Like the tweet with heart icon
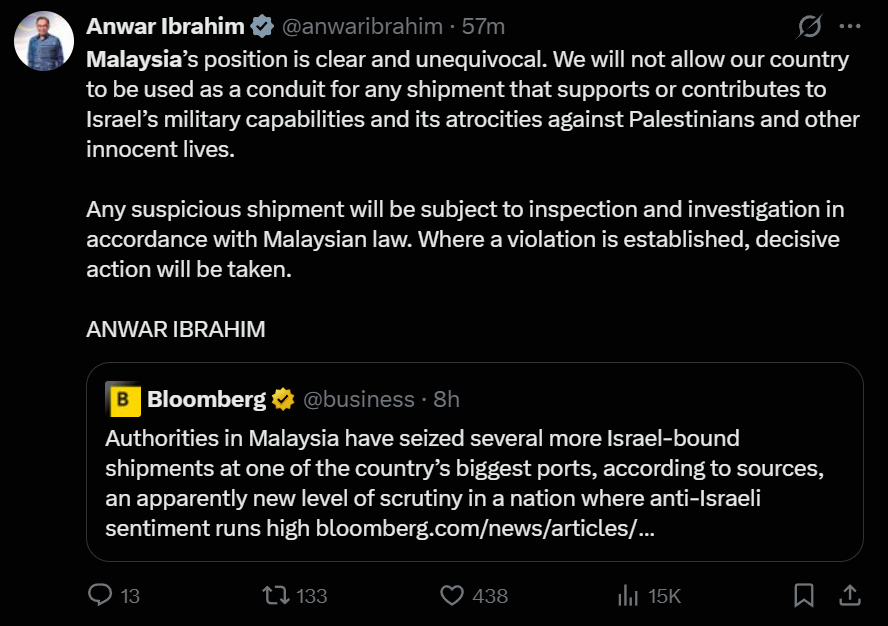The height and width of the screenshot is (626, 888). pos(452,595)
